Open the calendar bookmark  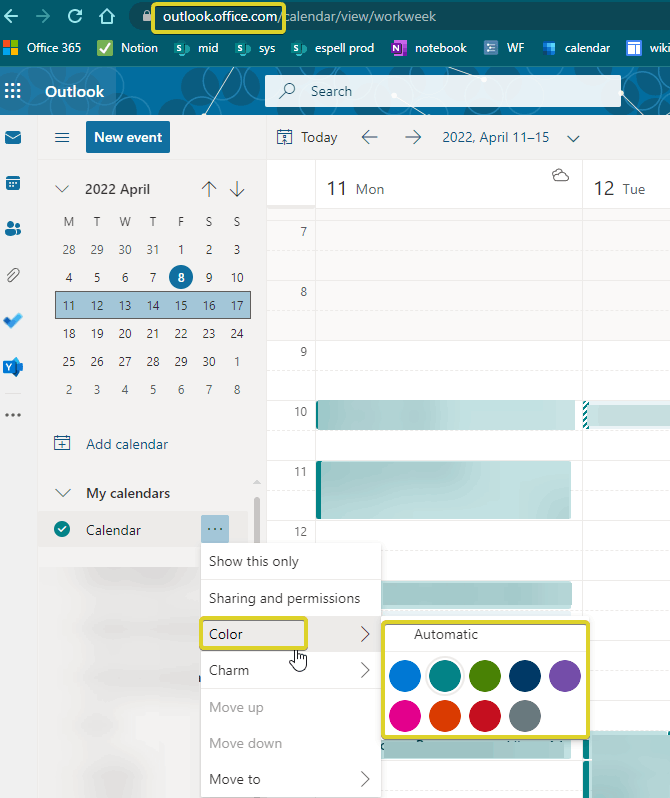click(x=576, y=48)
